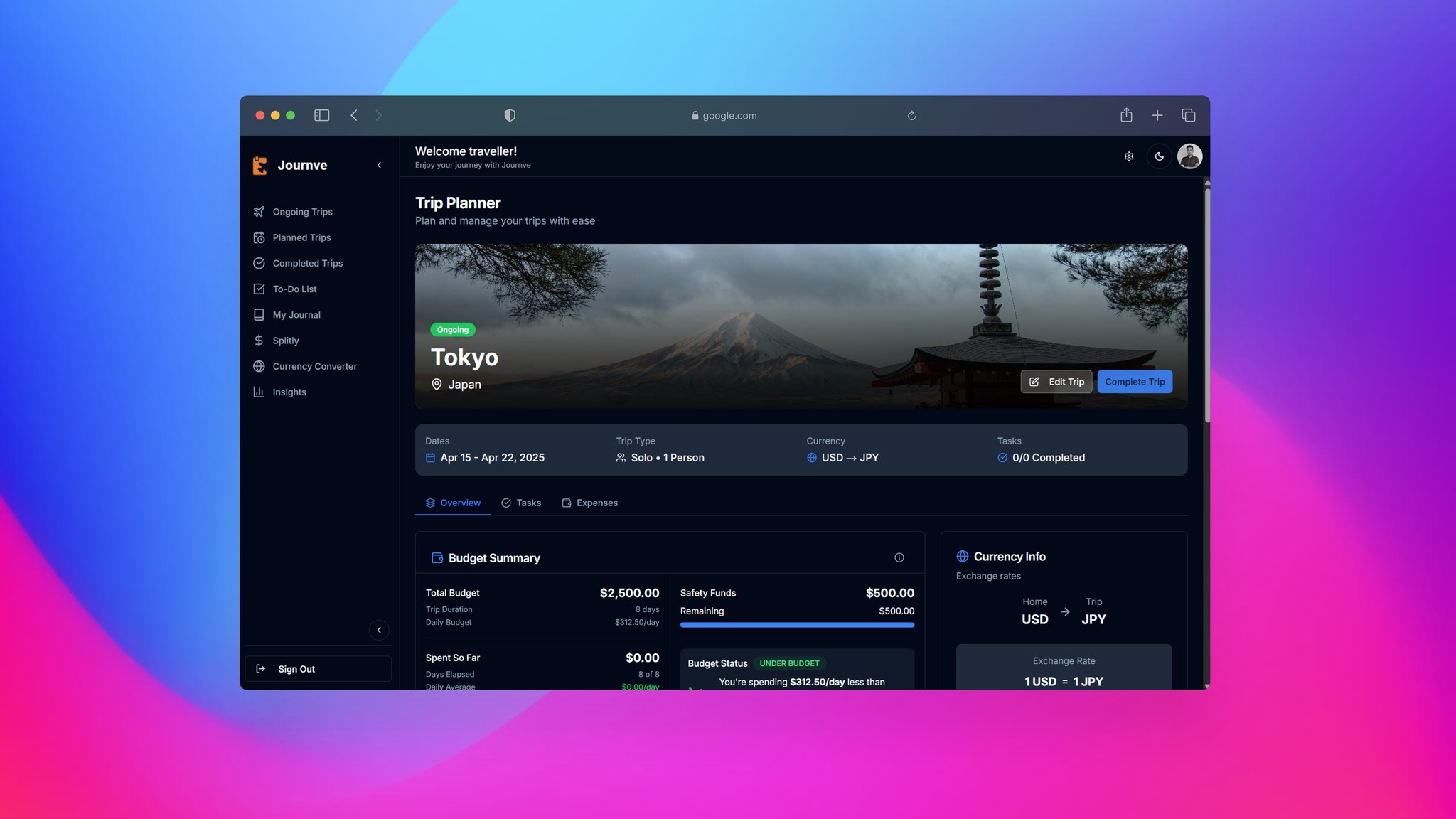Screen dimensions: 1456x819
Task: Open My Journal book icon
Action: [259, 314]
